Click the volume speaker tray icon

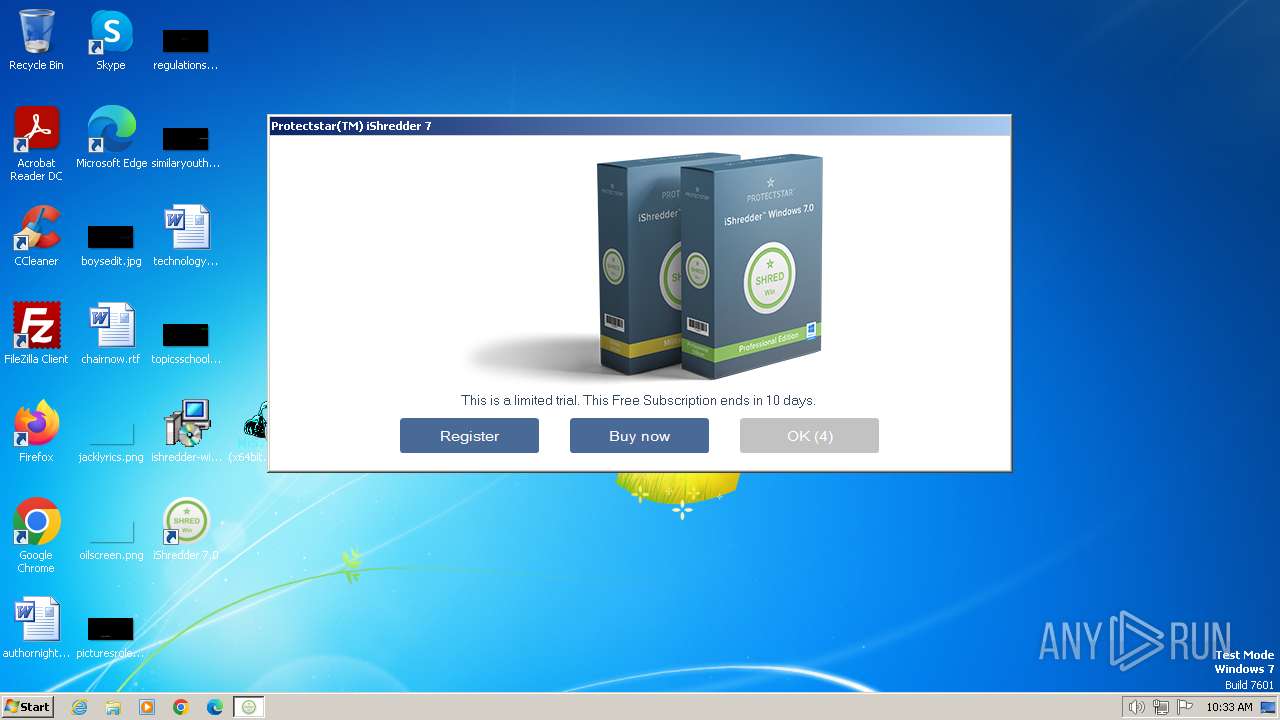tap(1136, 707)
